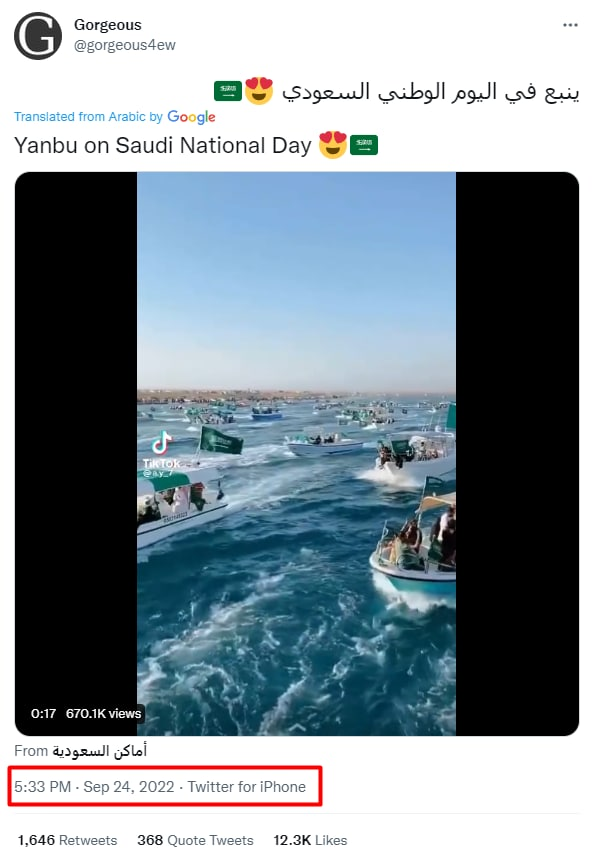This screenshot has width=595, height=859.
Task: View the 12.3K Likes list
Action: click(x=310, y=840)
